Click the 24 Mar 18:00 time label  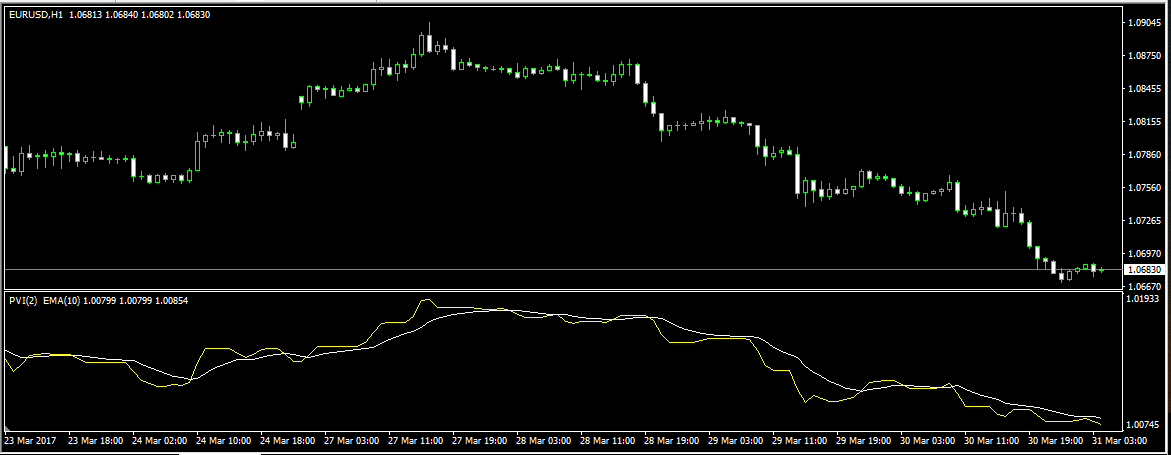[x=288, y=440]
